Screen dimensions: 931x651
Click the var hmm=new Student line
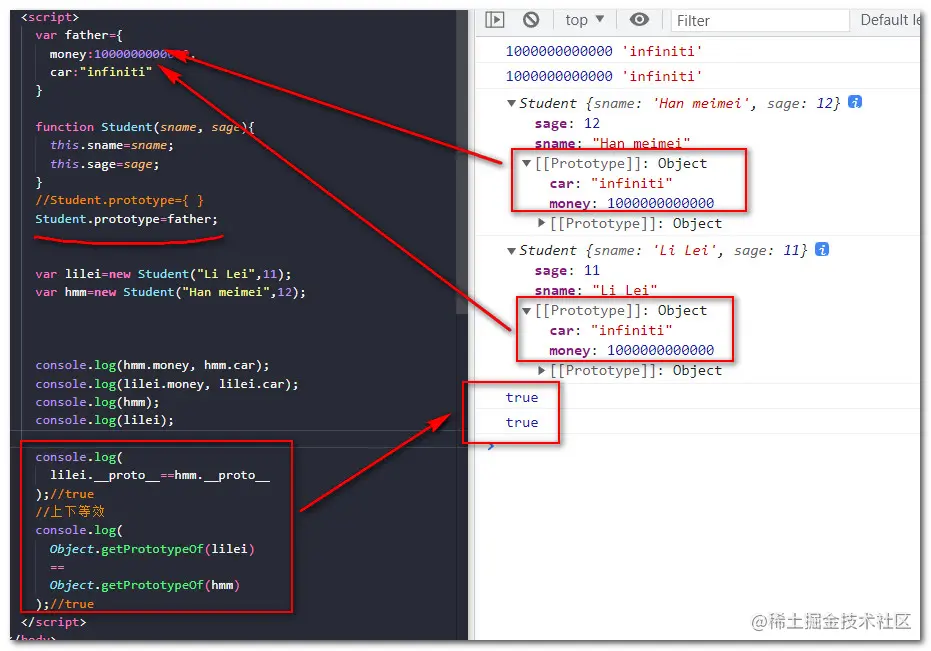point(170,292)
